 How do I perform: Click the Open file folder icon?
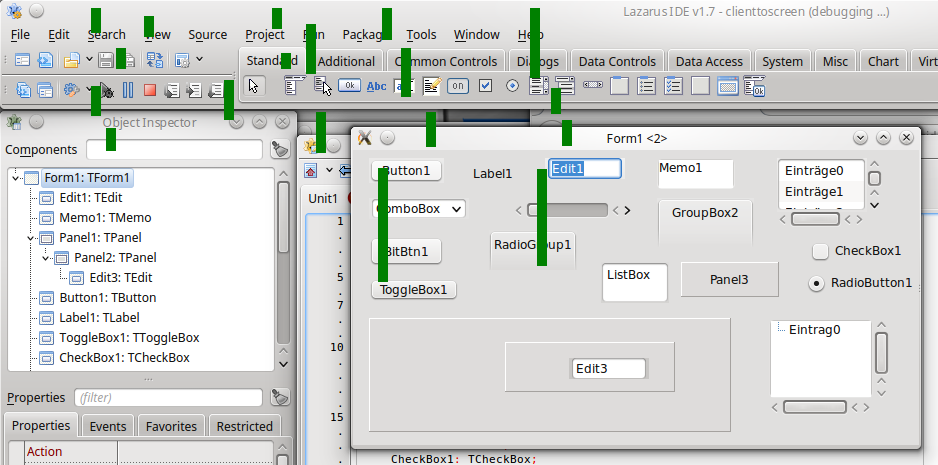click(71, 60)
